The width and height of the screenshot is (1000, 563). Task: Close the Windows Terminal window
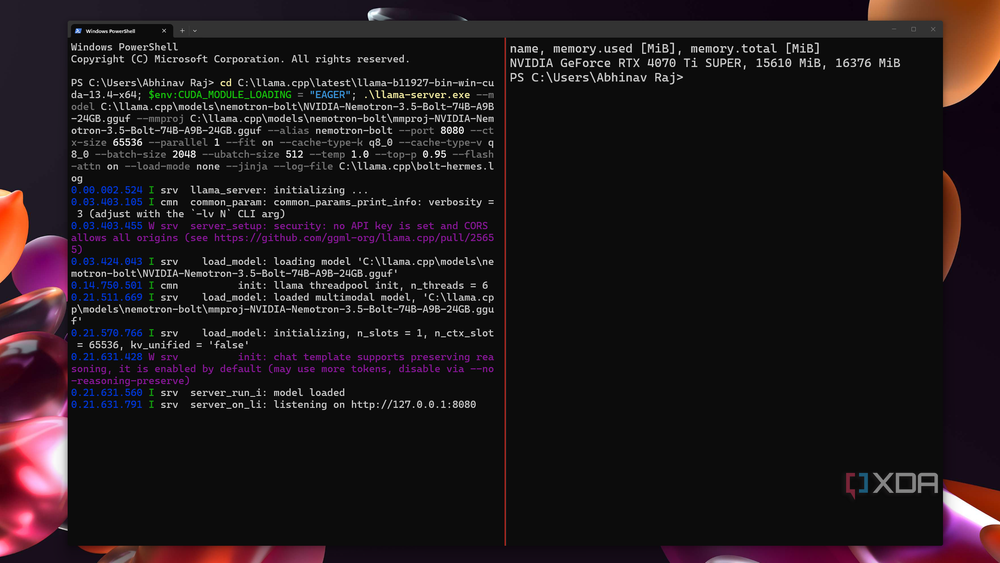[933, 29]
